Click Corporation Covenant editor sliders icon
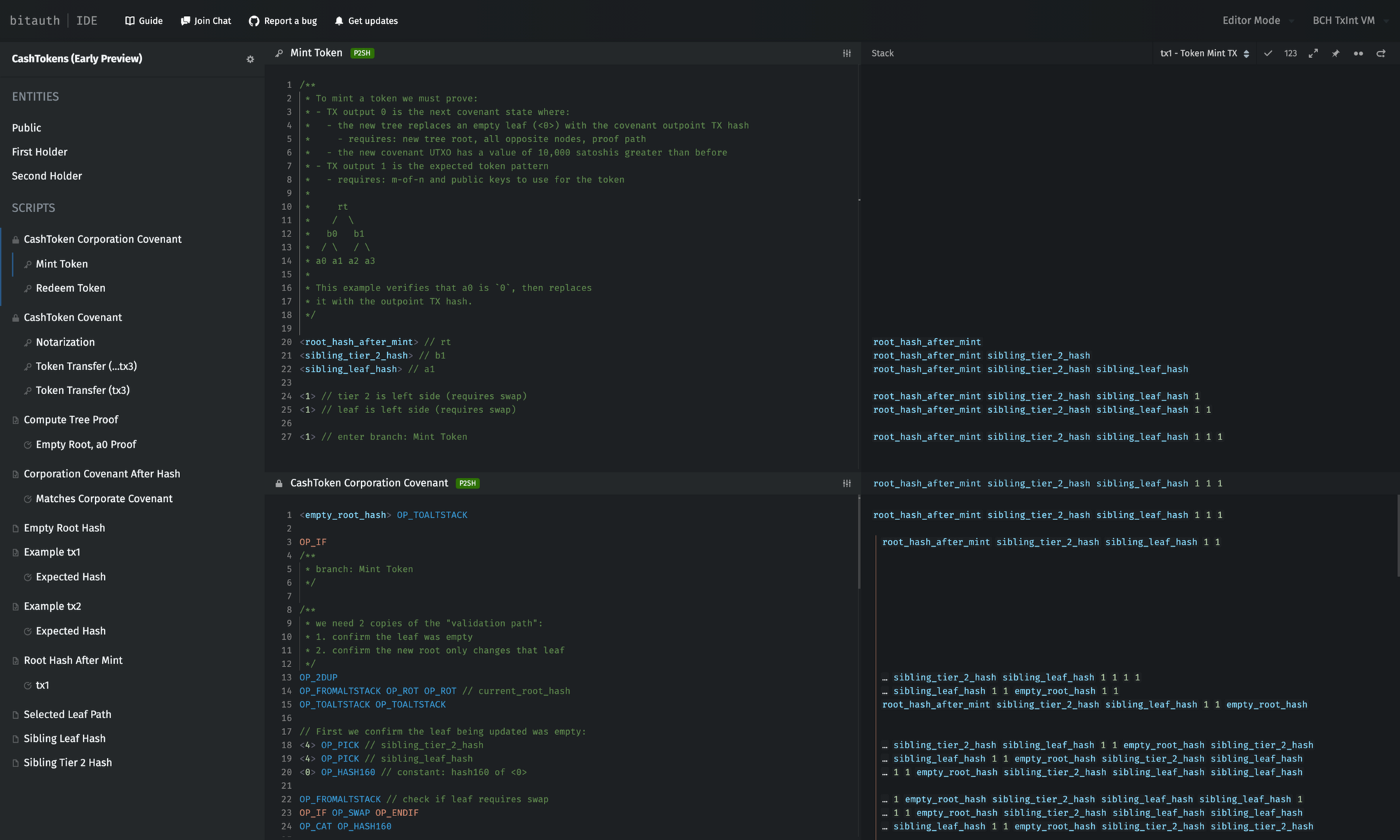Screen dimensions: 1400x840 pos(846,483)
